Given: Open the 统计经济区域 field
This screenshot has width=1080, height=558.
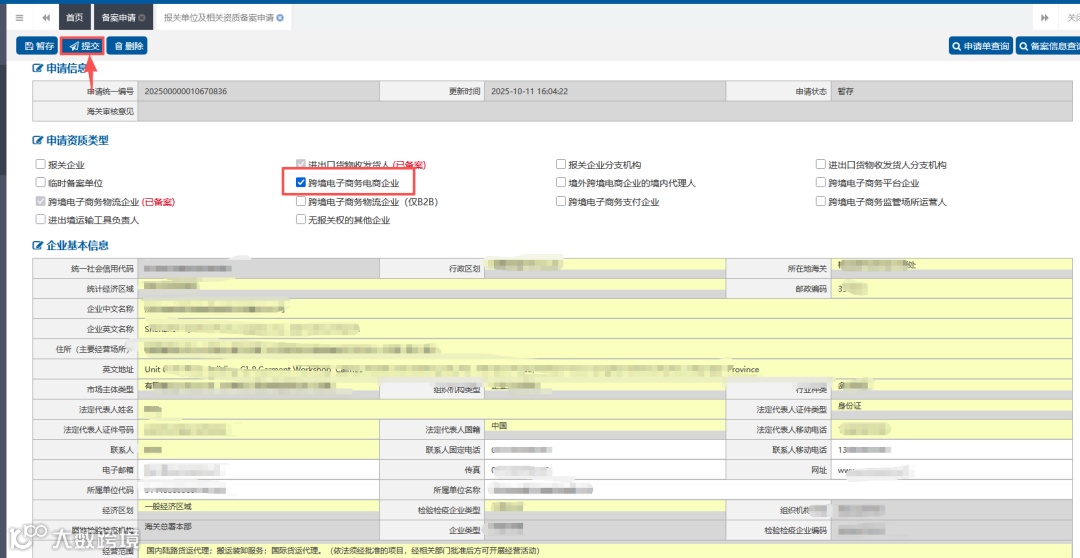Looking at the screenshot, I should click(431, 286).
